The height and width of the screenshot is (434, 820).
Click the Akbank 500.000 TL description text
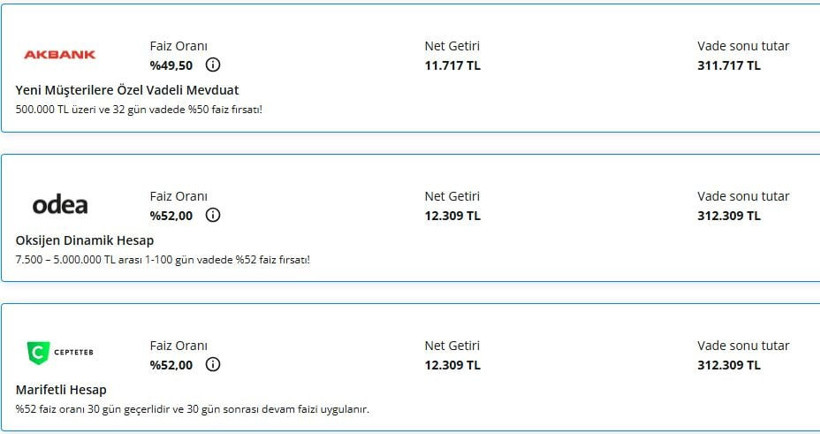[x=139, y=109]
